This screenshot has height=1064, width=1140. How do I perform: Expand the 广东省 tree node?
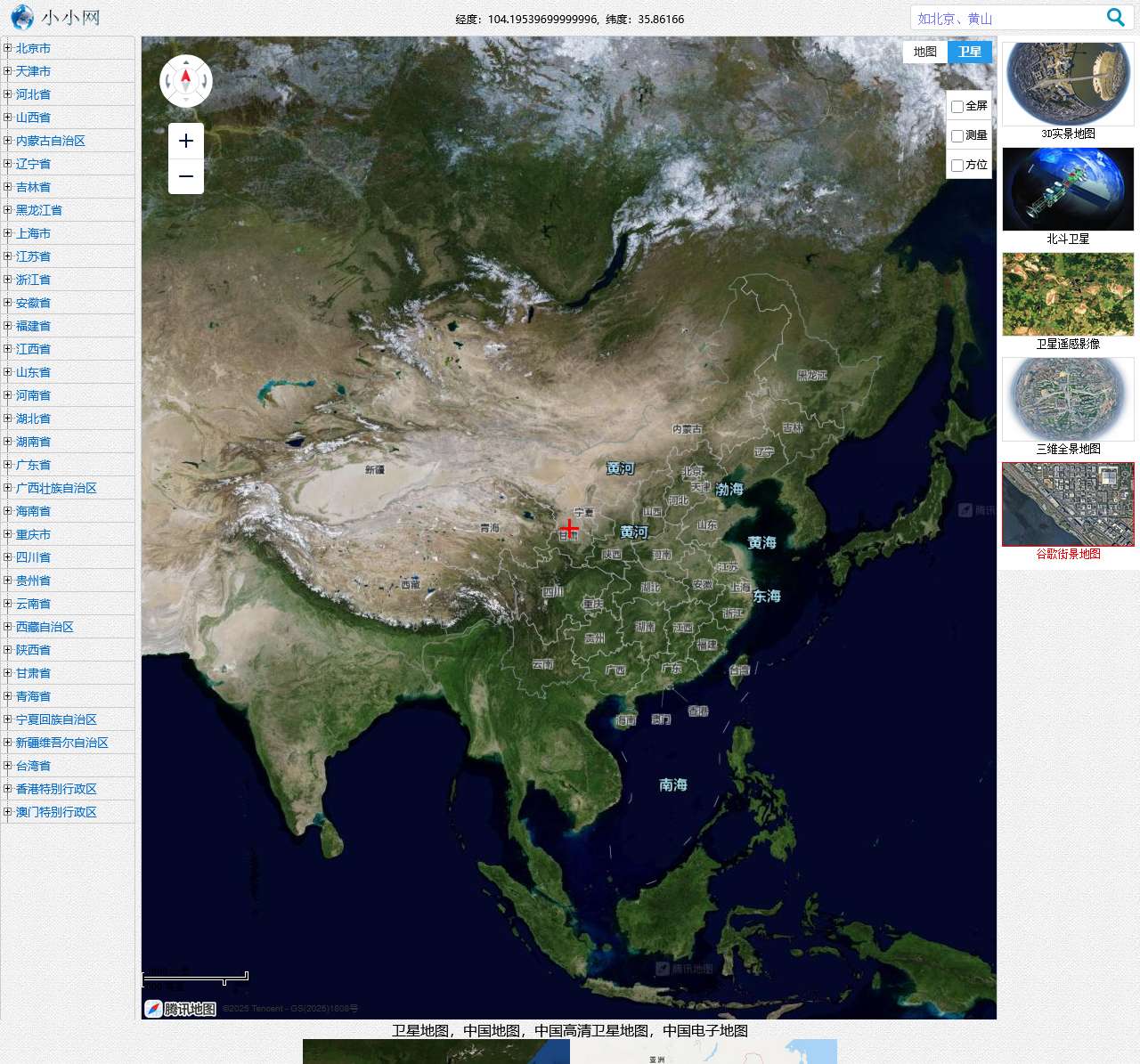point(7,465)
